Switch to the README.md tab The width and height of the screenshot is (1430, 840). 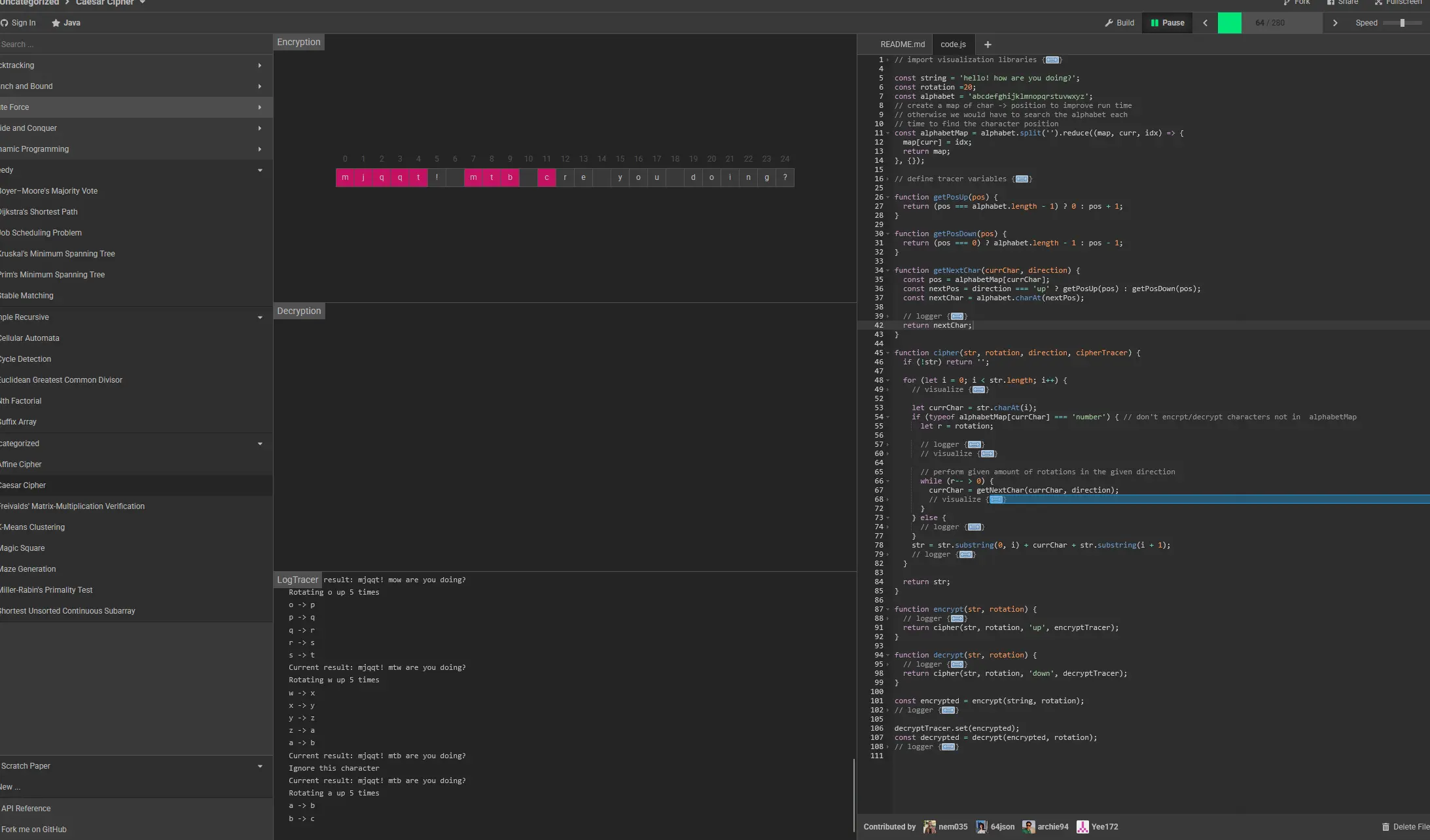tap(903, 44)
